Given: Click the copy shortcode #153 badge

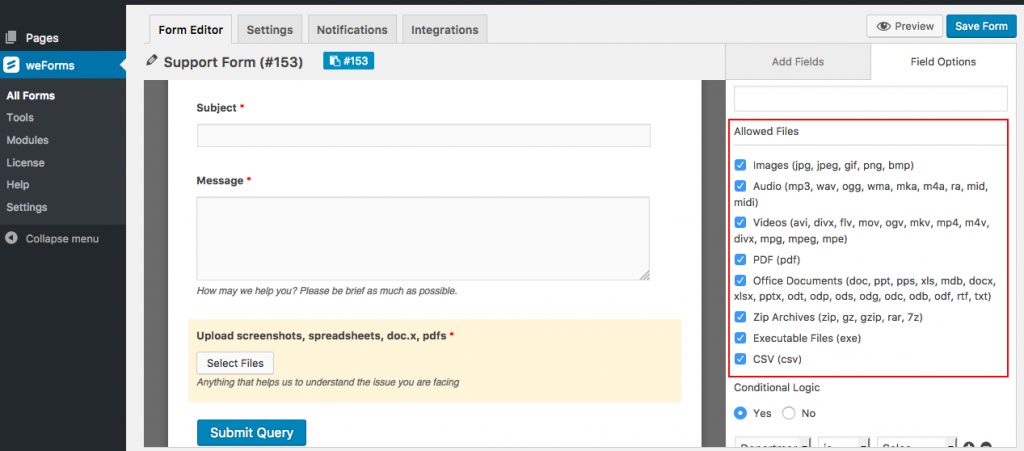Looking at the screenshot, I should click(x=348, y=61).
